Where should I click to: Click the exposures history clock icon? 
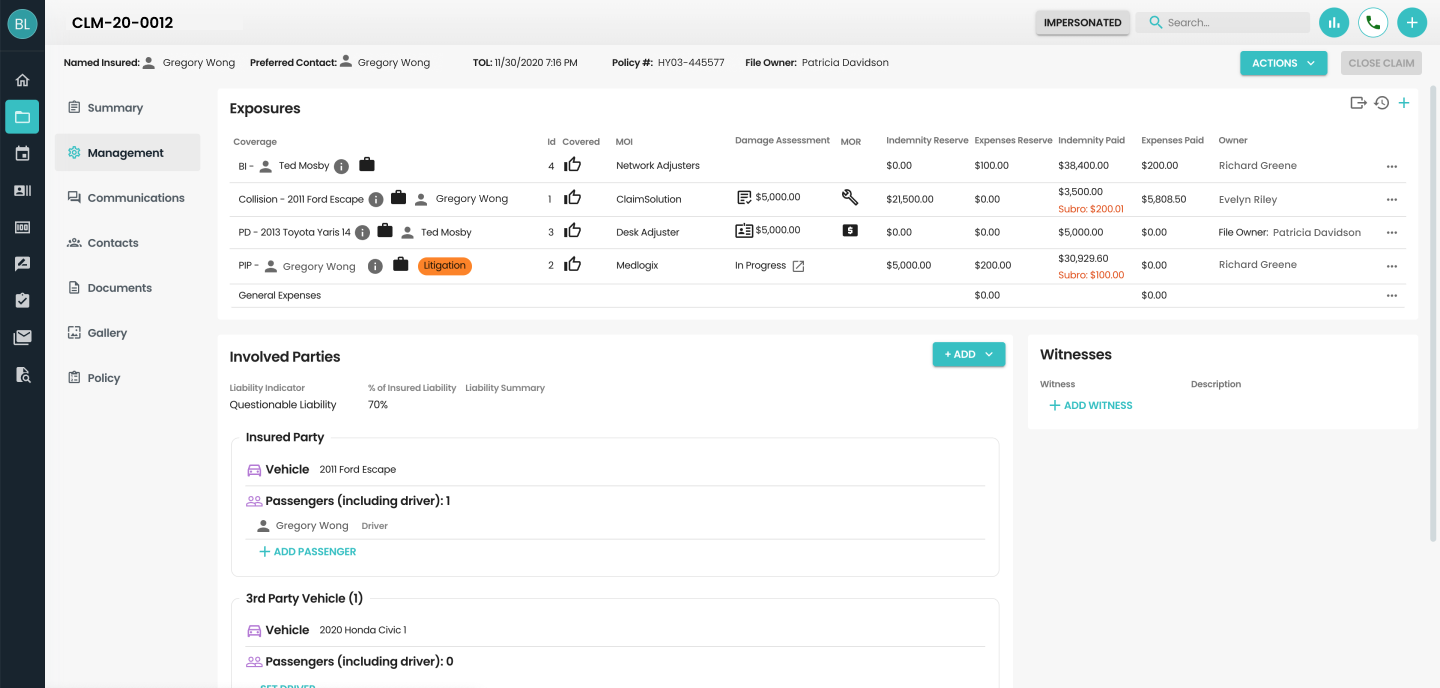[1381, 103]
